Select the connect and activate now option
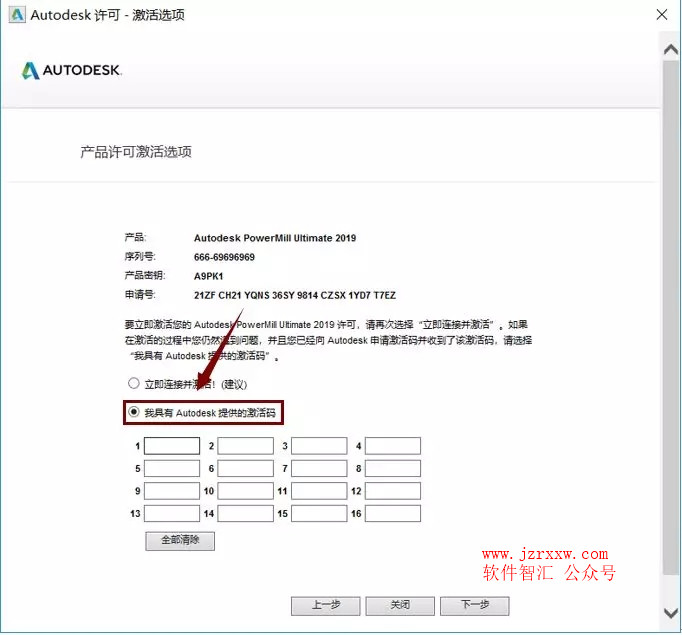Viewport: 682px width, 635px height. [x=134, y=384]
